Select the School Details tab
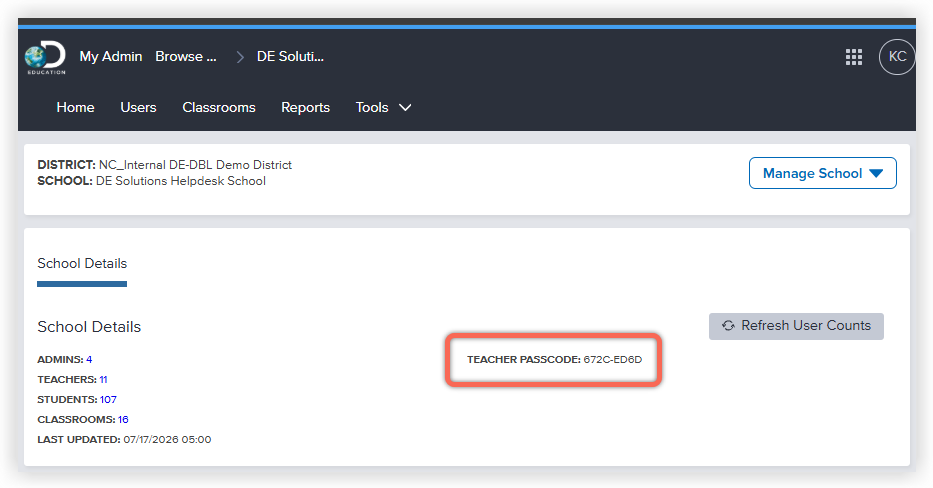 [82, 264]
